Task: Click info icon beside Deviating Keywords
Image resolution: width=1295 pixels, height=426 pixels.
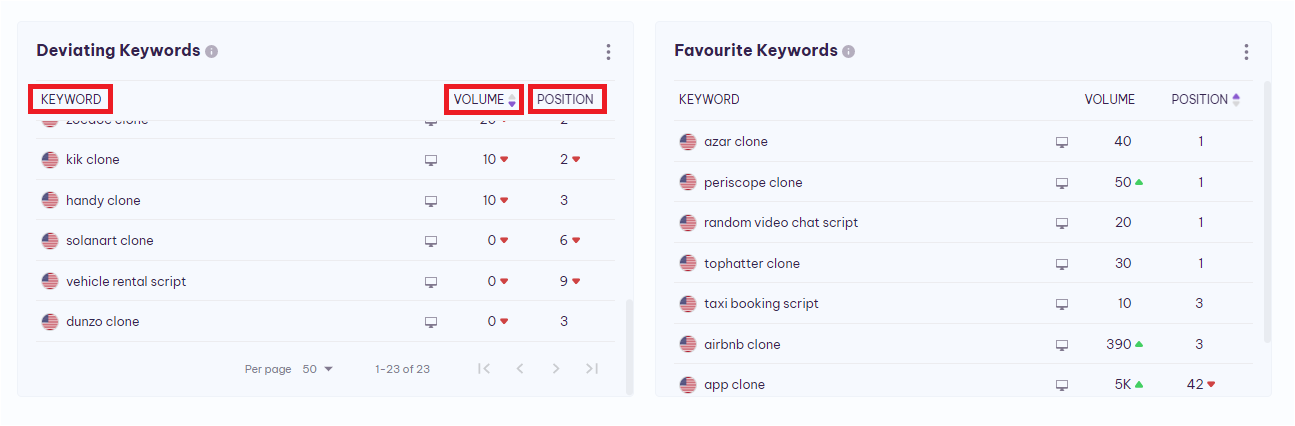Action: tap(211, 51)
